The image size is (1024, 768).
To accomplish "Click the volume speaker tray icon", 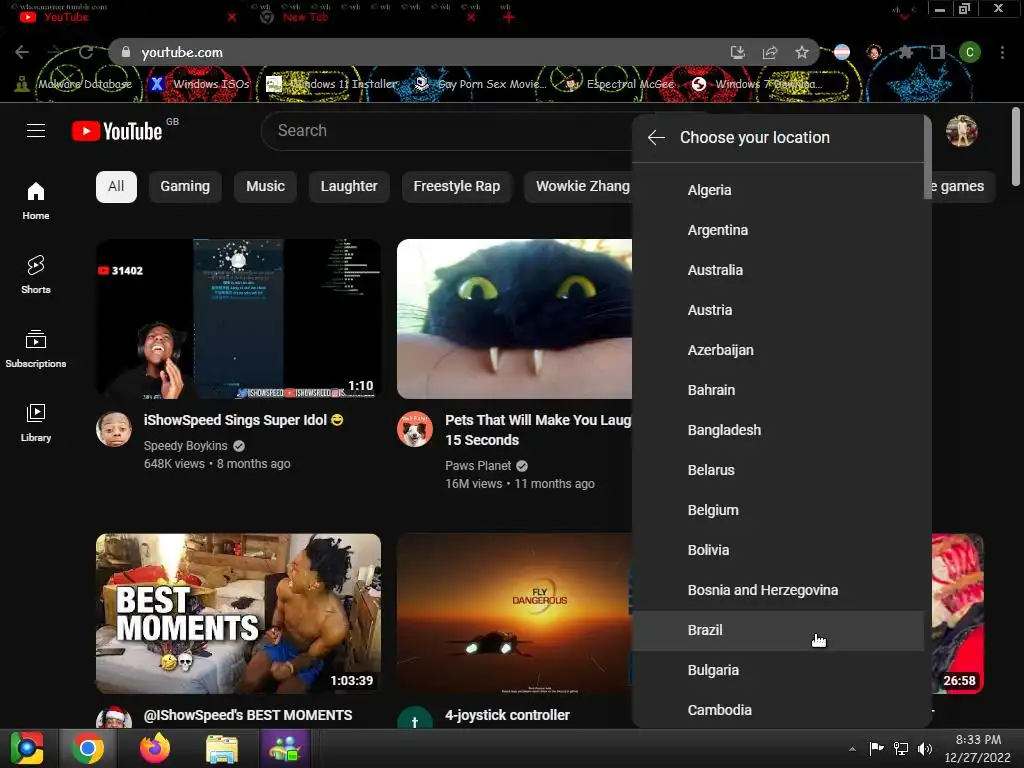I will click(x=925, y=748).
